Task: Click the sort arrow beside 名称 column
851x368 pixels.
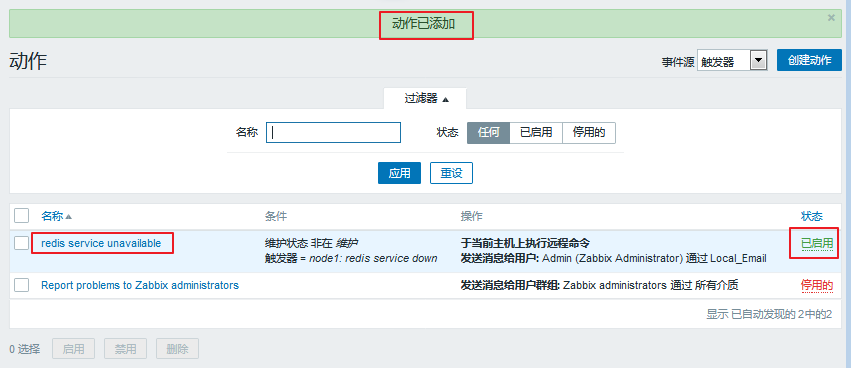Action: click(x=68, y=217)
